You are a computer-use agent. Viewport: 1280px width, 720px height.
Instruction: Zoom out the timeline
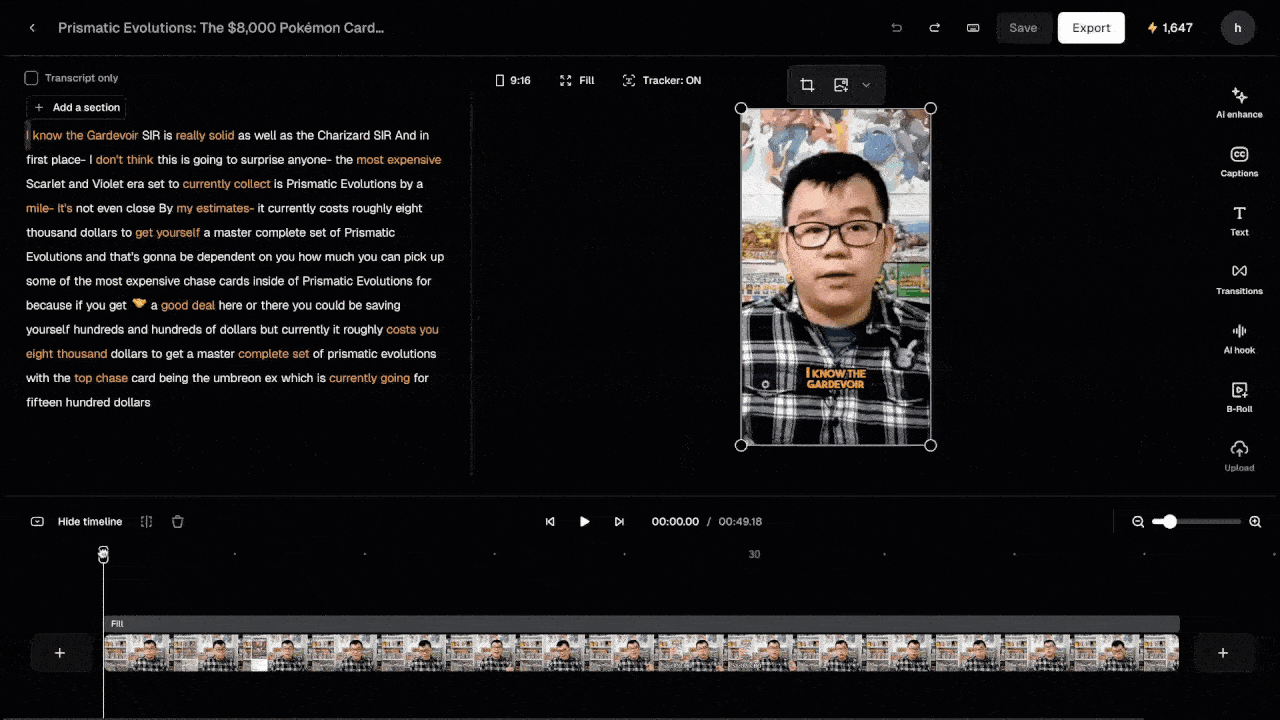1138,522
